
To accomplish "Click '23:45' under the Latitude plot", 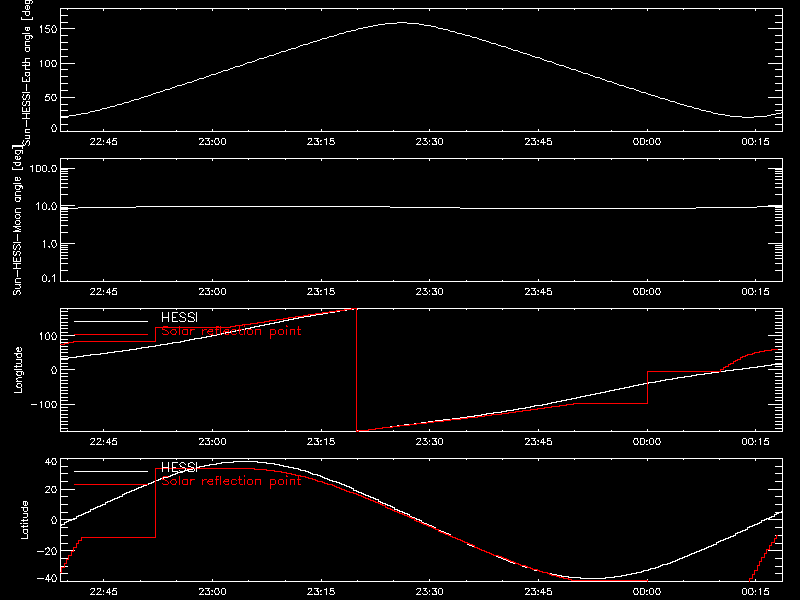I will tap(538, 592).
